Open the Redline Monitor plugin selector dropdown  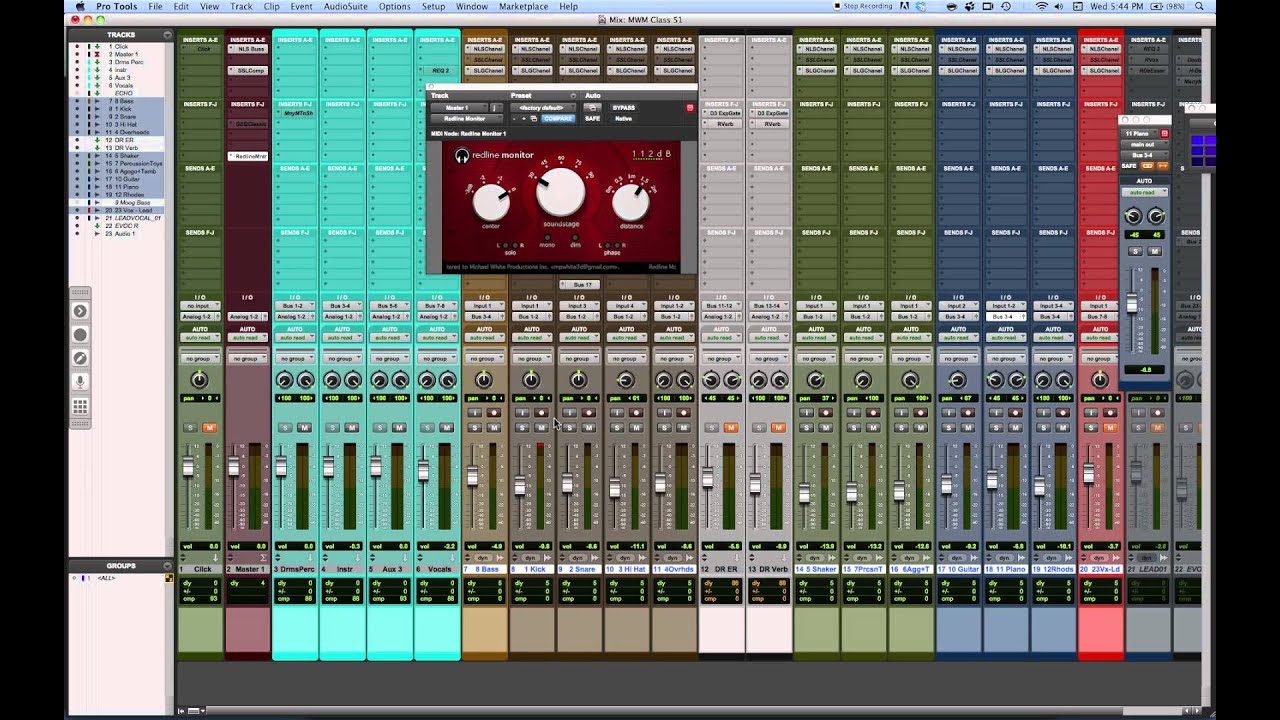466,118
